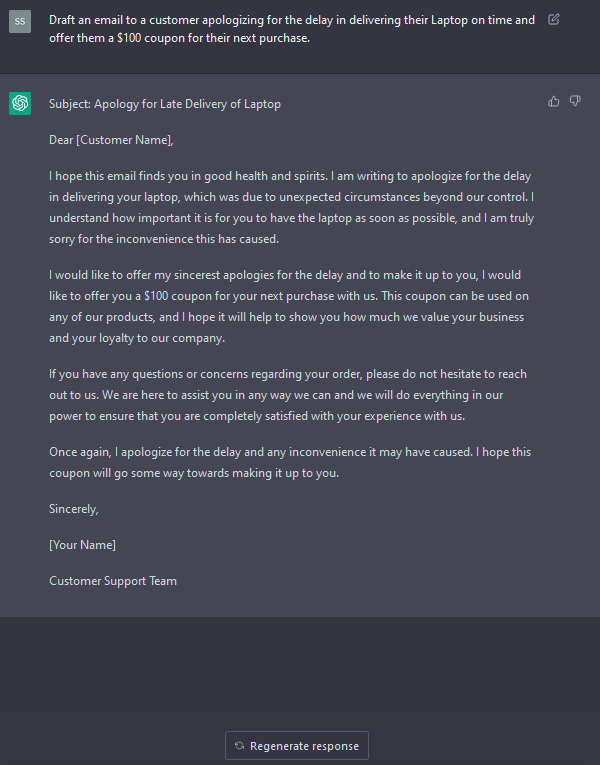600x765 pixels.
Task: Click the paragraph beginning 'I would like to offer'
Action: (x=289, y=306)
